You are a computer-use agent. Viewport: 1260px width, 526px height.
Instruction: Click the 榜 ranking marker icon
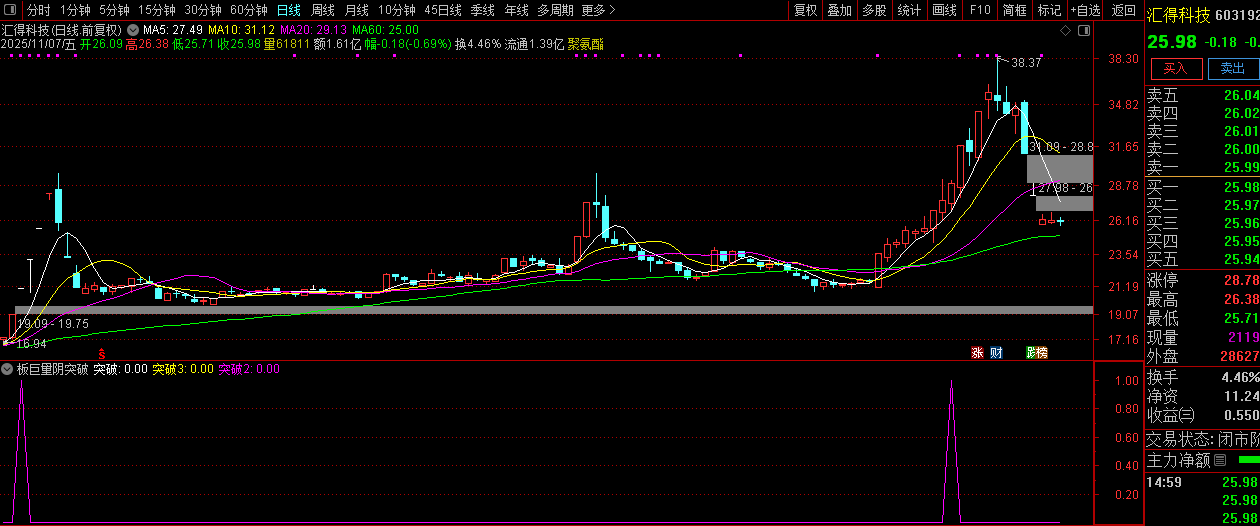pyautogui.click(x=1041, y=352)
